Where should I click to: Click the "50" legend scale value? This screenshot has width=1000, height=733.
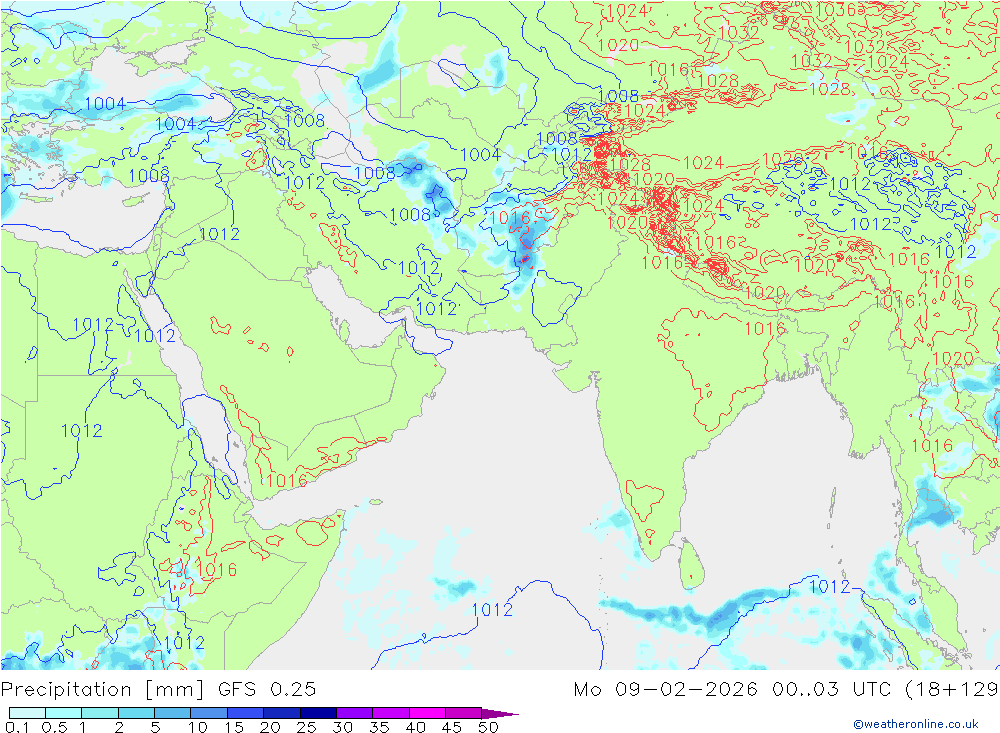489,727
